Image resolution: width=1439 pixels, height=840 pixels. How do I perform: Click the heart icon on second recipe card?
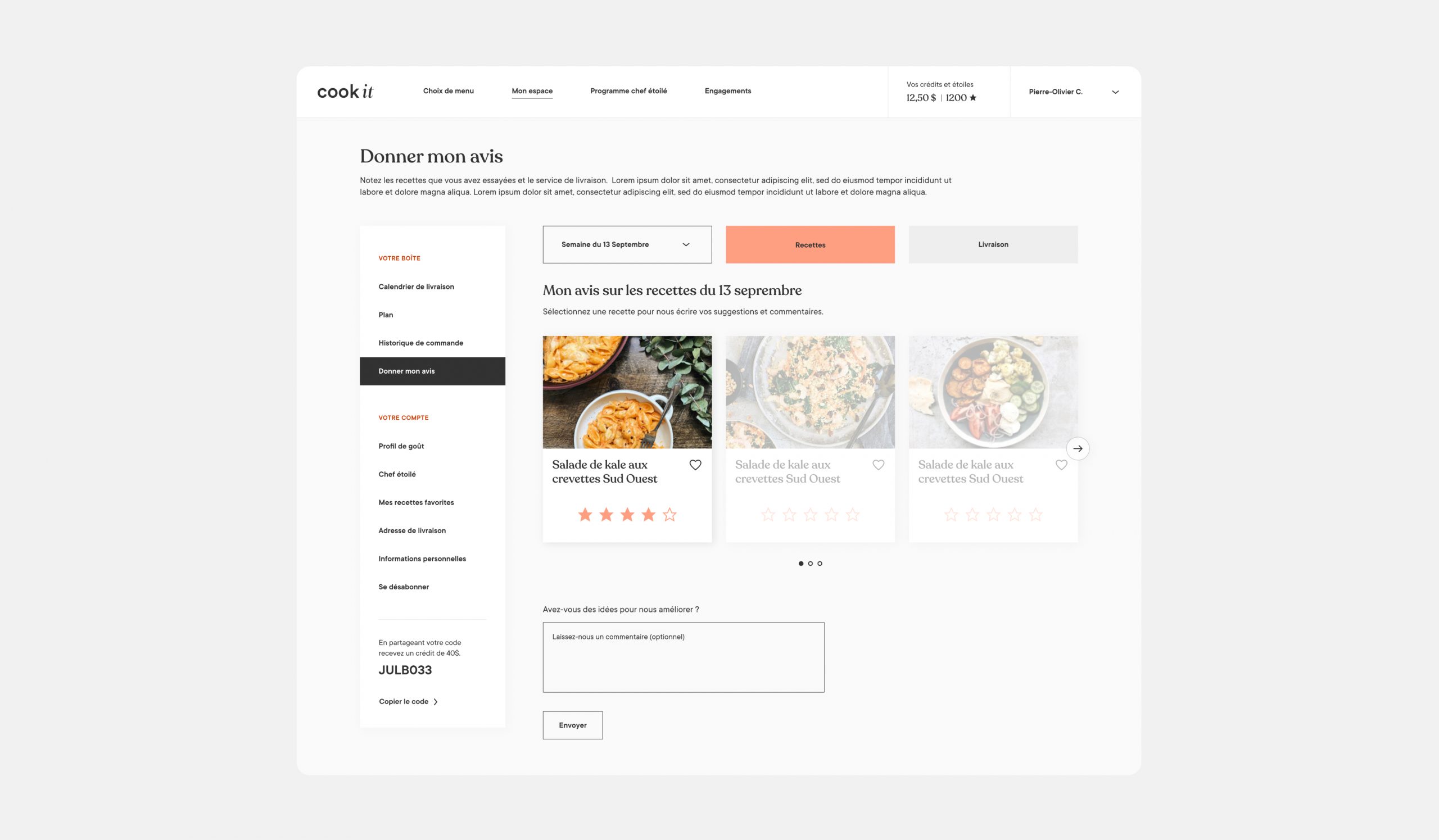[x=878, y=464]
